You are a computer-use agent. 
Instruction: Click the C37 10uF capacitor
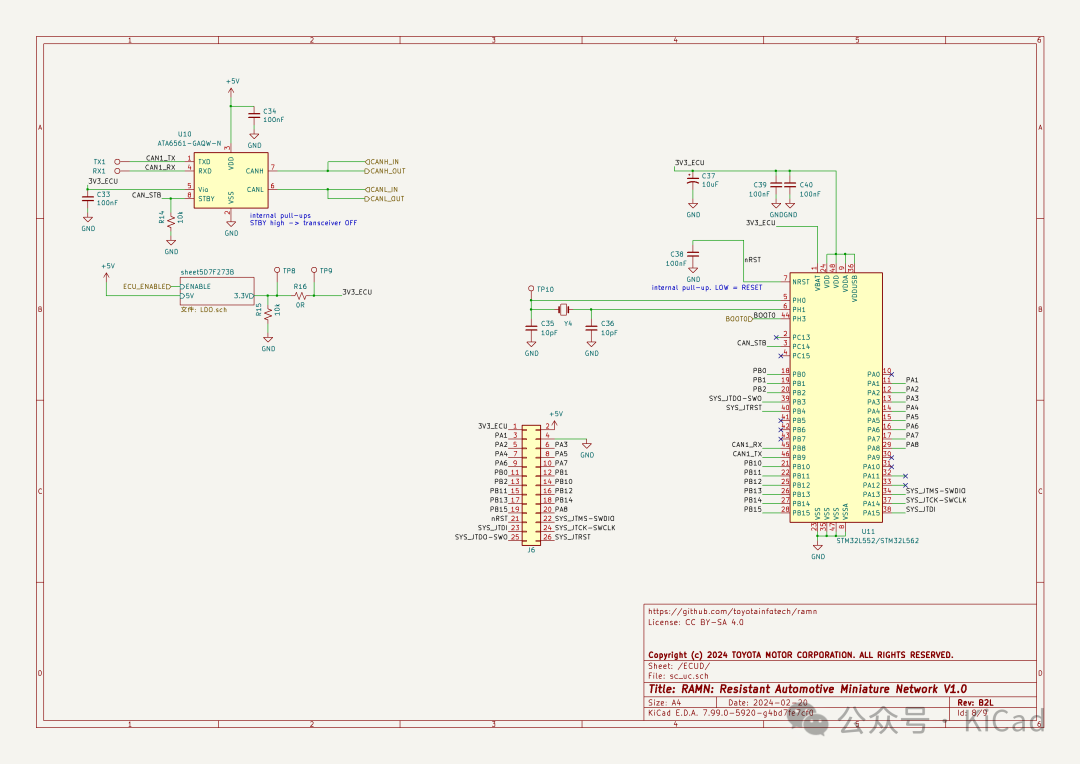coord(693,180)
